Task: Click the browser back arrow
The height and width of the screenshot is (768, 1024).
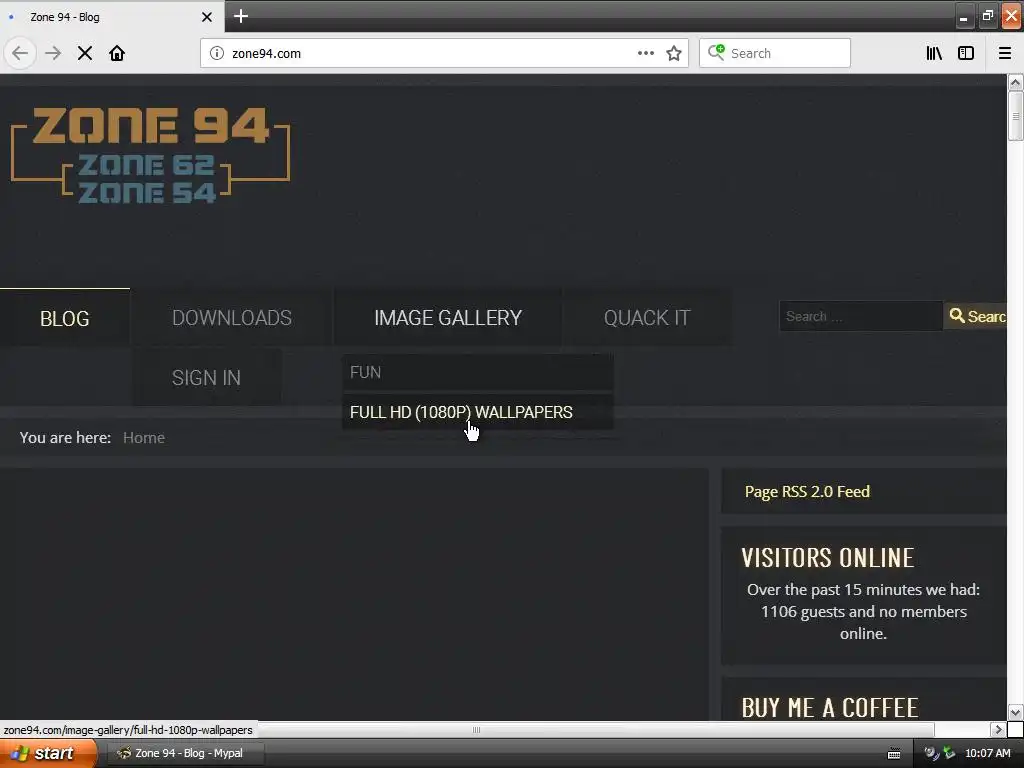Action: [20, 53]
